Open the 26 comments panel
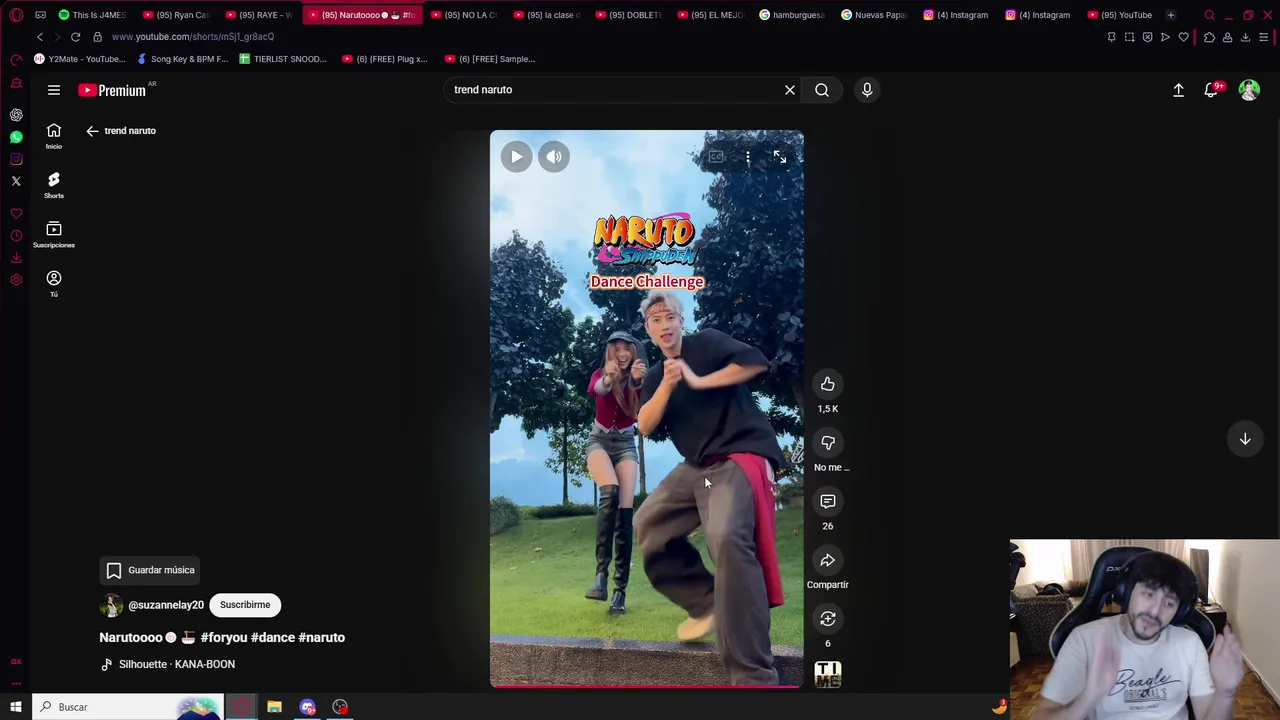The height and width of the screenshot is (720, 1280). (x=828, y=501)
